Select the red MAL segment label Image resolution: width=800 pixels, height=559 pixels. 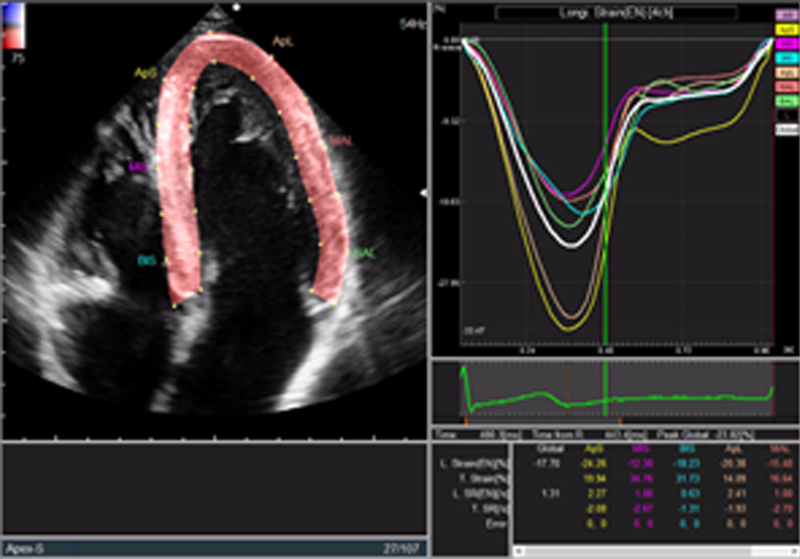pyautogui.click(x=341, y=141)
